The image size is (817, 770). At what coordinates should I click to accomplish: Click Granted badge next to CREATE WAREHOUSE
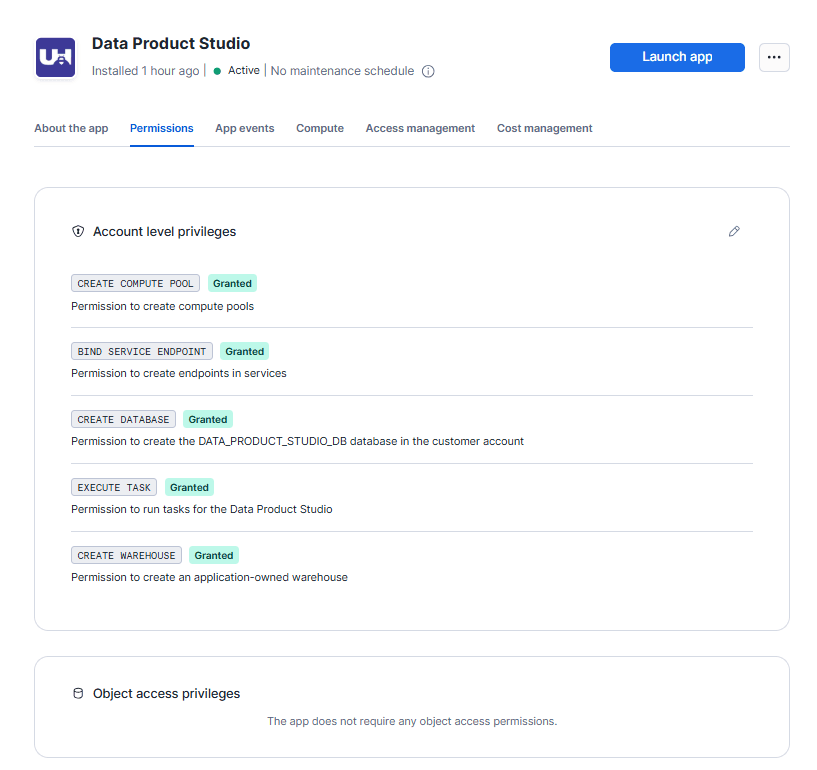click(214, 555)
